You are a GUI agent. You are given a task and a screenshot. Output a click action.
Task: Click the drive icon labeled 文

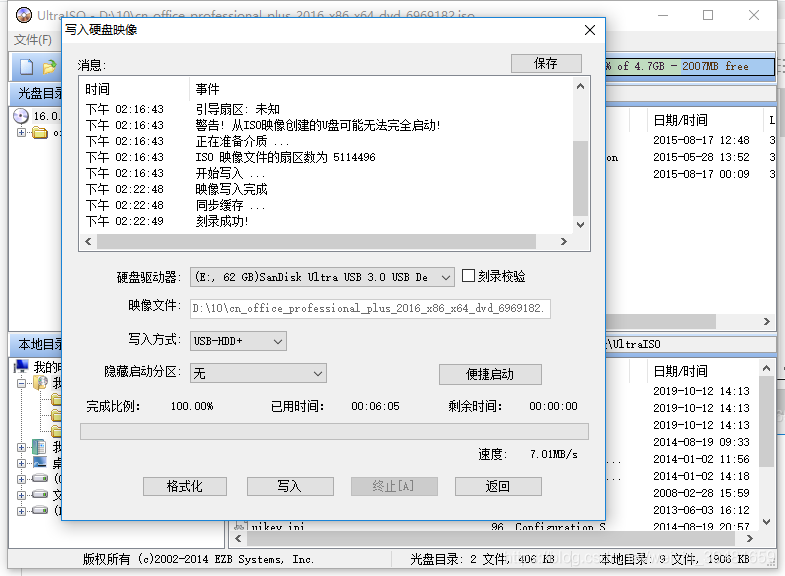40,494
